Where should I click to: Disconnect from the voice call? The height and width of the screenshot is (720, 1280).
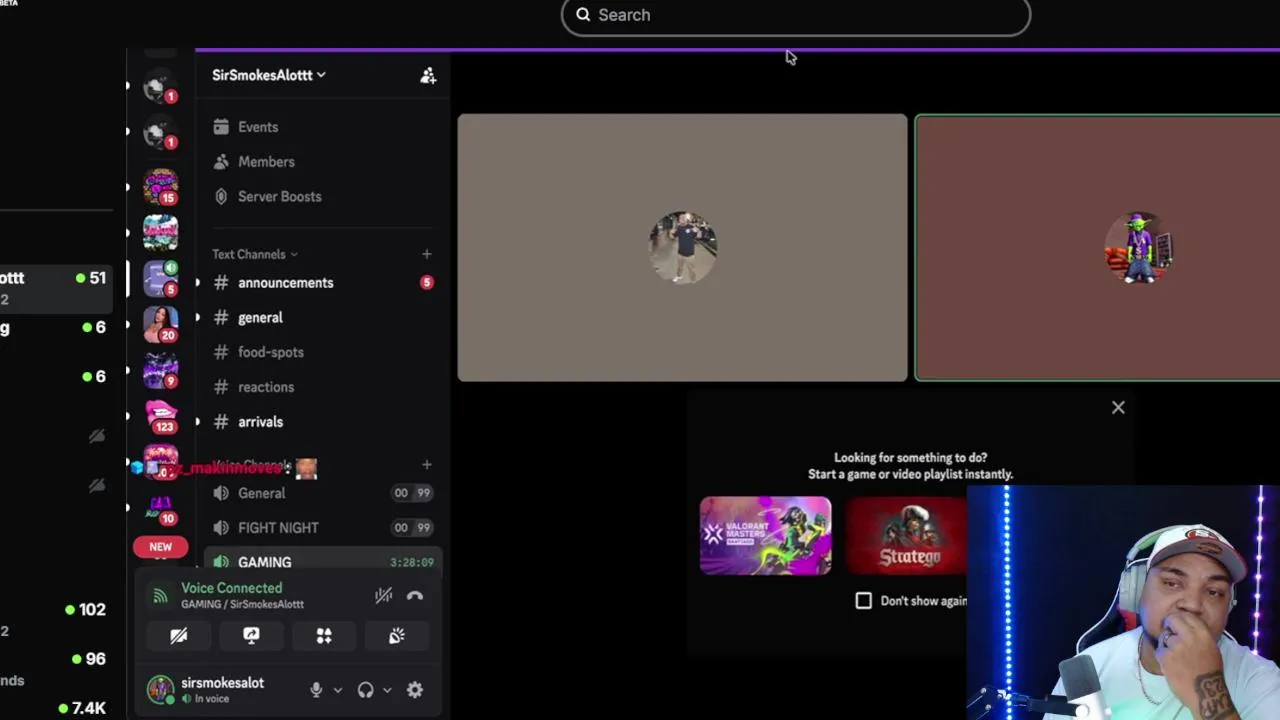pyautogui.click(x=415, y=596)
